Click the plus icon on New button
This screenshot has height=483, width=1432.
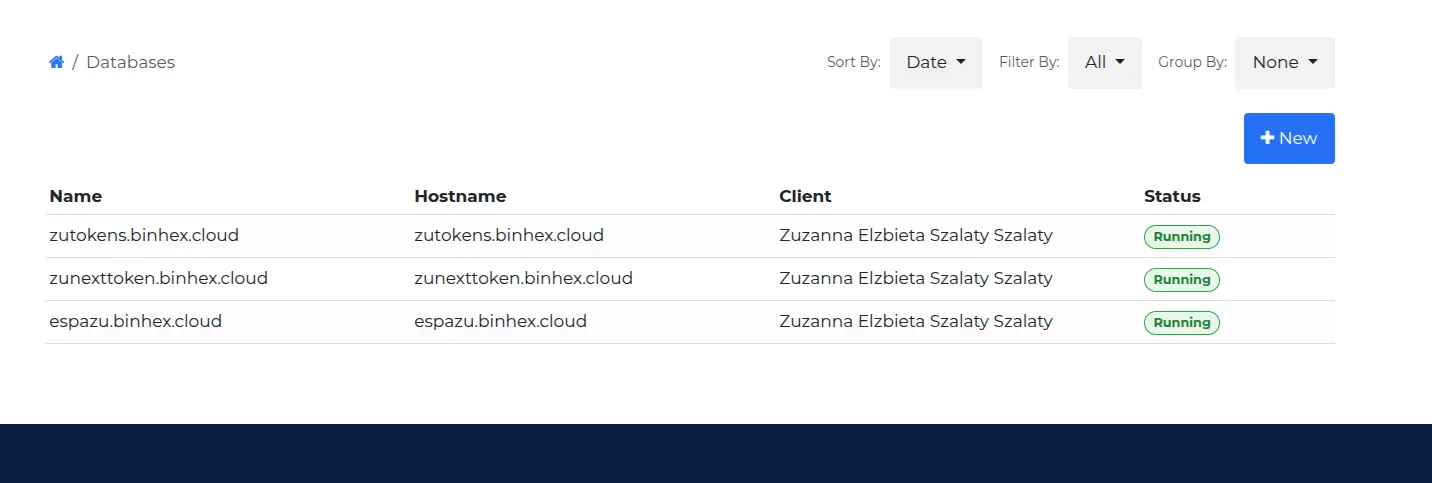[1267, 138]
